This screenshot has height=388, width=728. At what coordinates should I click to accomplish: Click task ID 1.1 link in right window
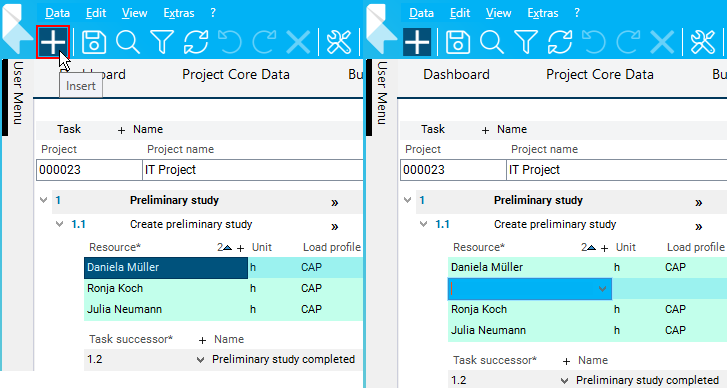442,225
